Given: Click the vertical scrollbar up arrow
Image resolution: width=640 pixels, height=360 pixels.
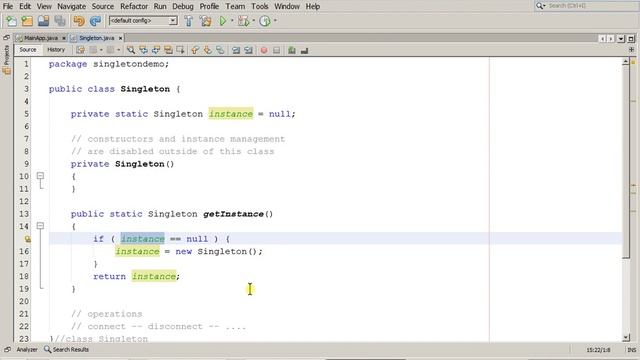Looking at the screenshot, I should coord(626,62).
